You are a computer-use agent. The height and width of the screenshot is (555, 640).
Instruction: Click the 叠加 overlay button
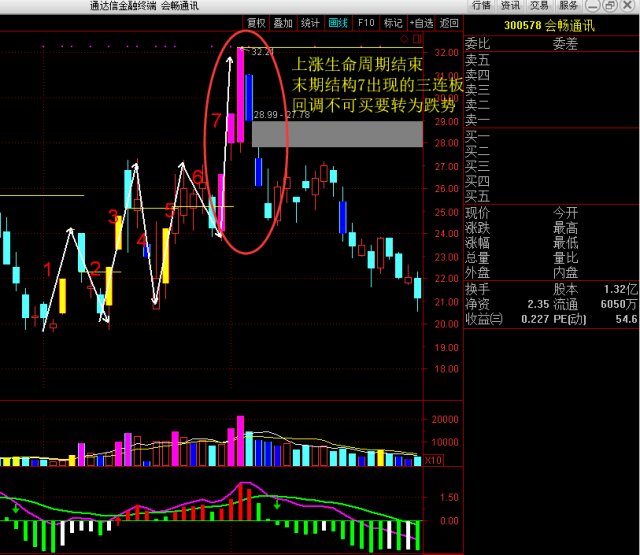[x=283, y=23]
